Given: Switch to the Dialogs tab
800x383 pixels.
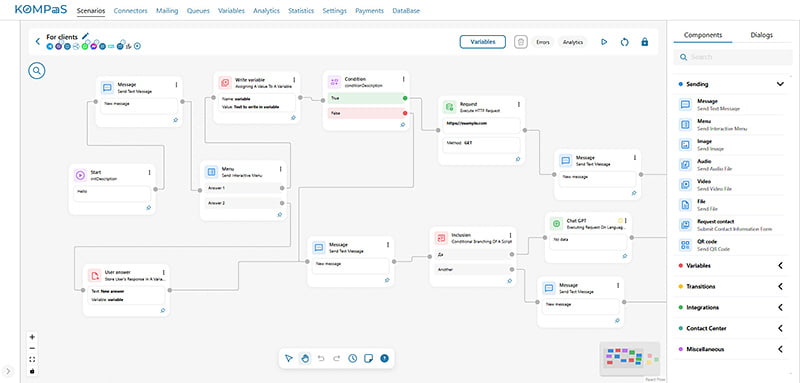Looking at the screenshot, I should coord(762,35).
